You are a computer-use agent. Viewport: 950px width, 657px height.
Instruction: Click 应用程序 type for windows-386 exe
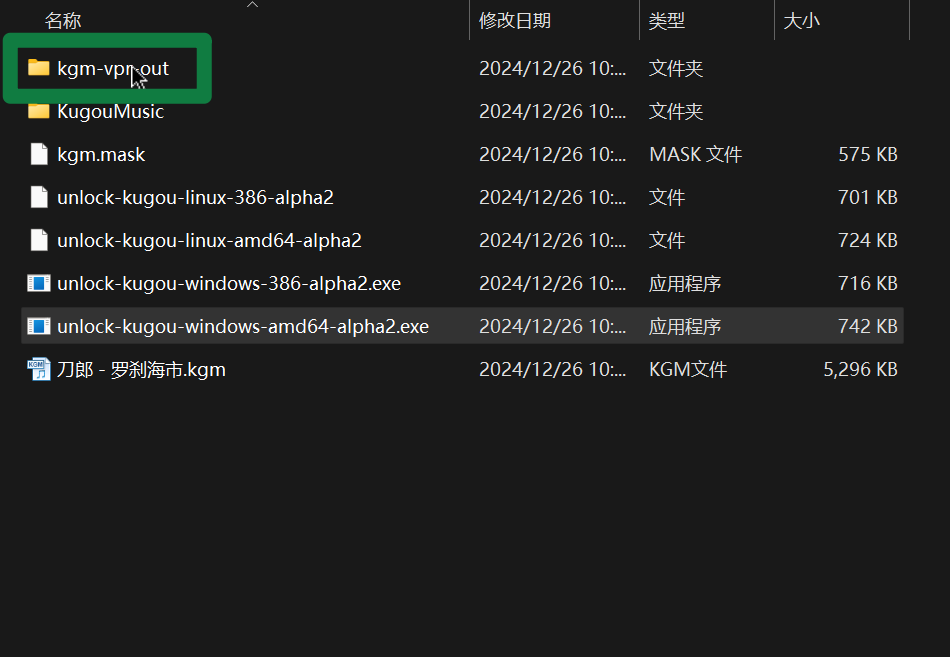(x=685, y=284)
